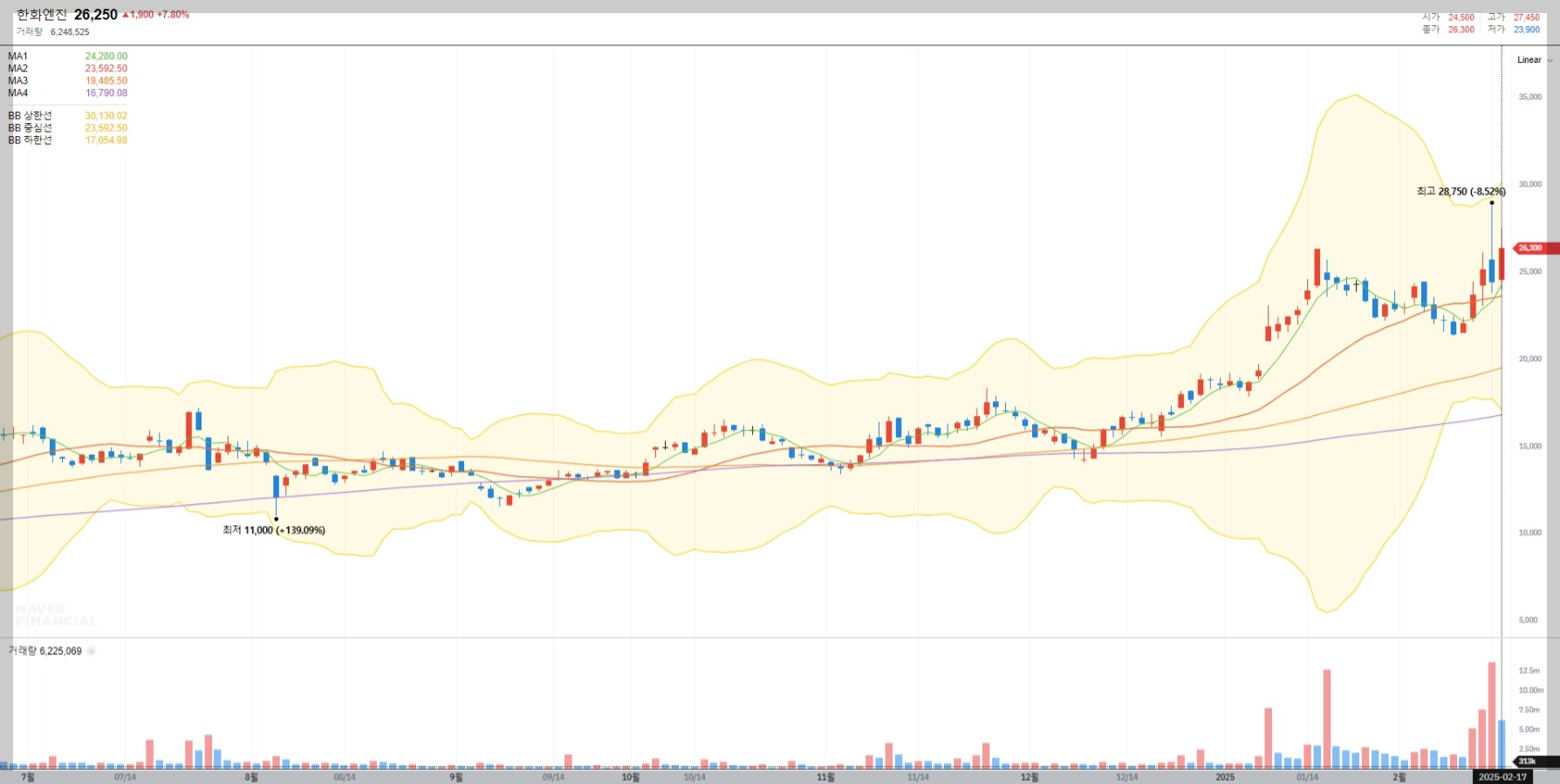Click the 한화엔진 stock name
The width and height of the screenshot is (1560, 784).
[x=42, y=15]
